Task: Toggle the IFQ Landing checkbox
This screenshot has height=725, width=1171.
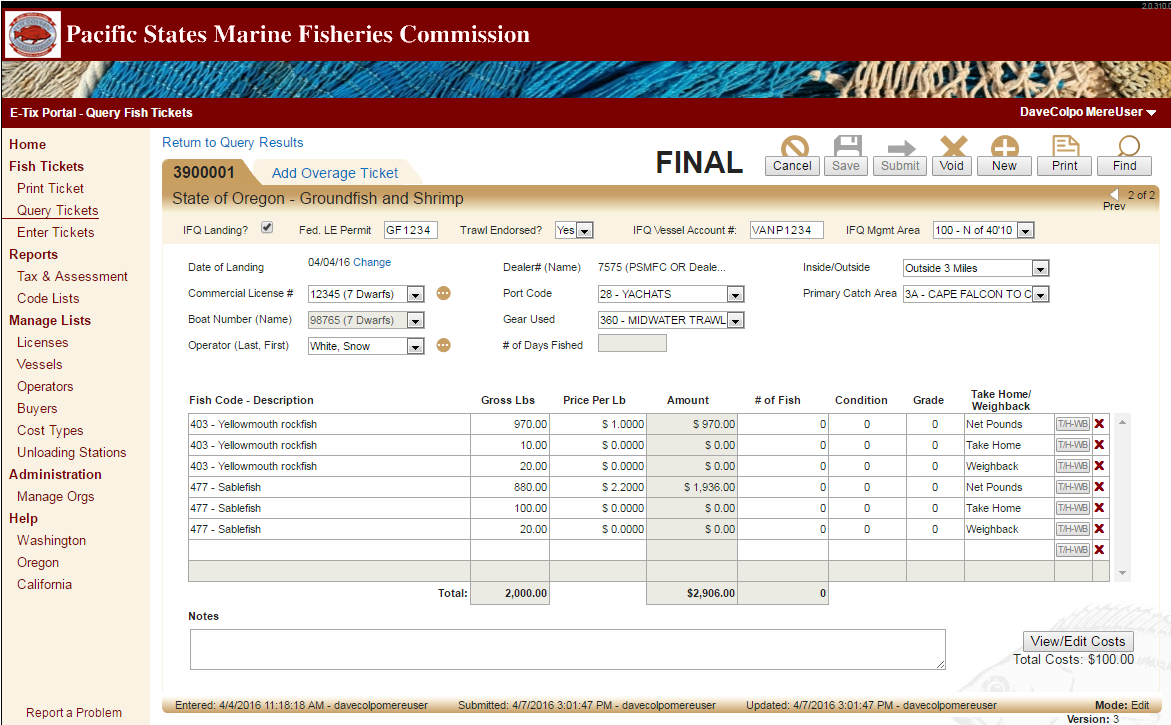Action: coord(267,228)
